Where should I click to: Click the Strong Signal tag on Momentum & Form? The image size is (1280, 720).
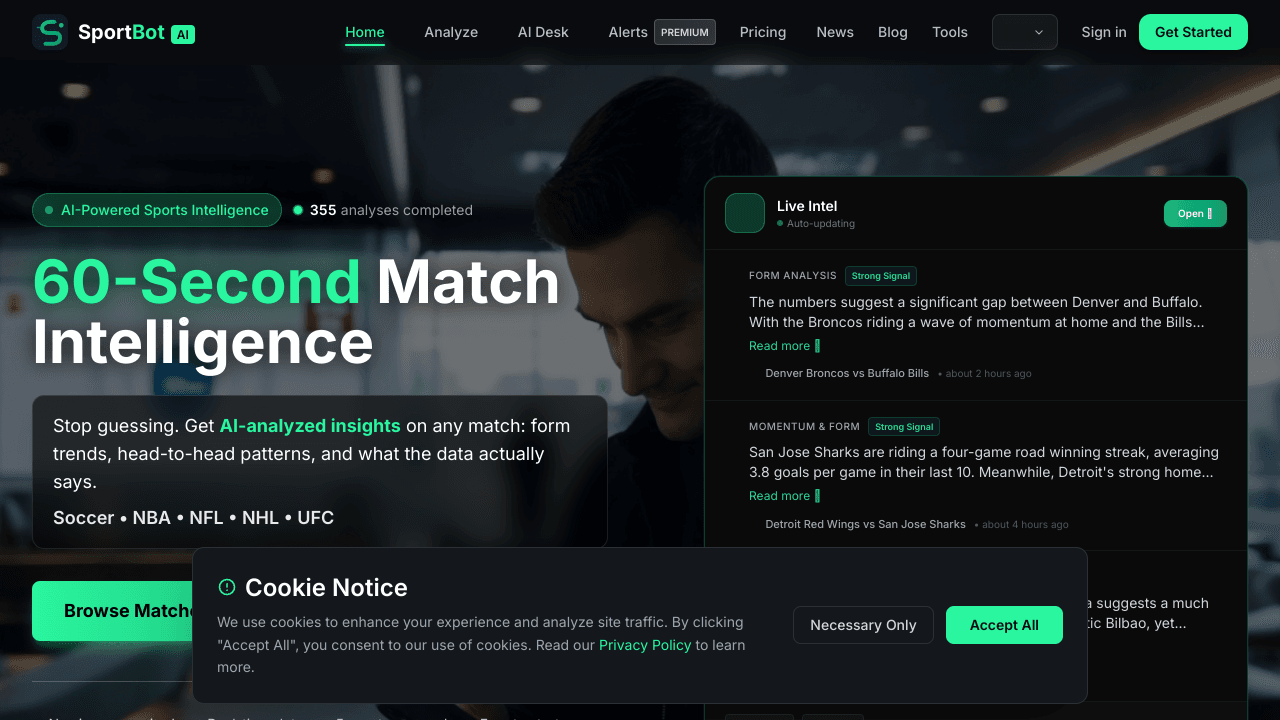[904, 427]
